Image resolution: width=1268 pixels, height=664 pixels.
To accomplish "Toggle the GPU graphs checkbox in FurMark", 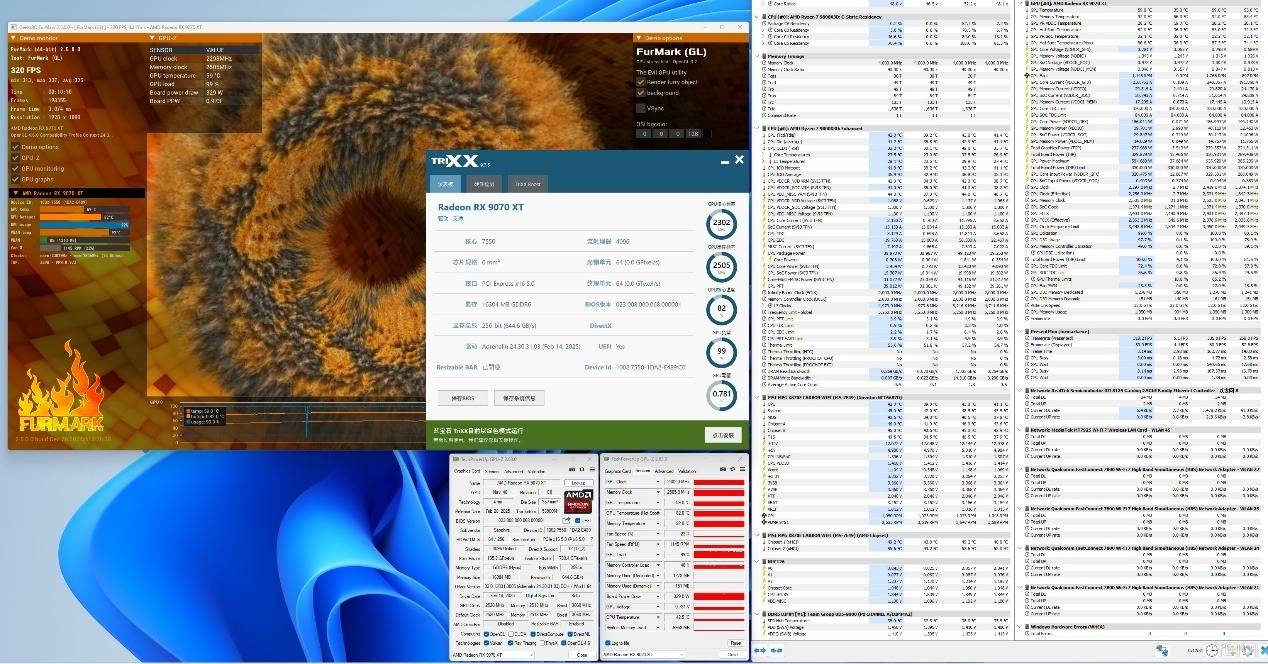I will point(15,179).
